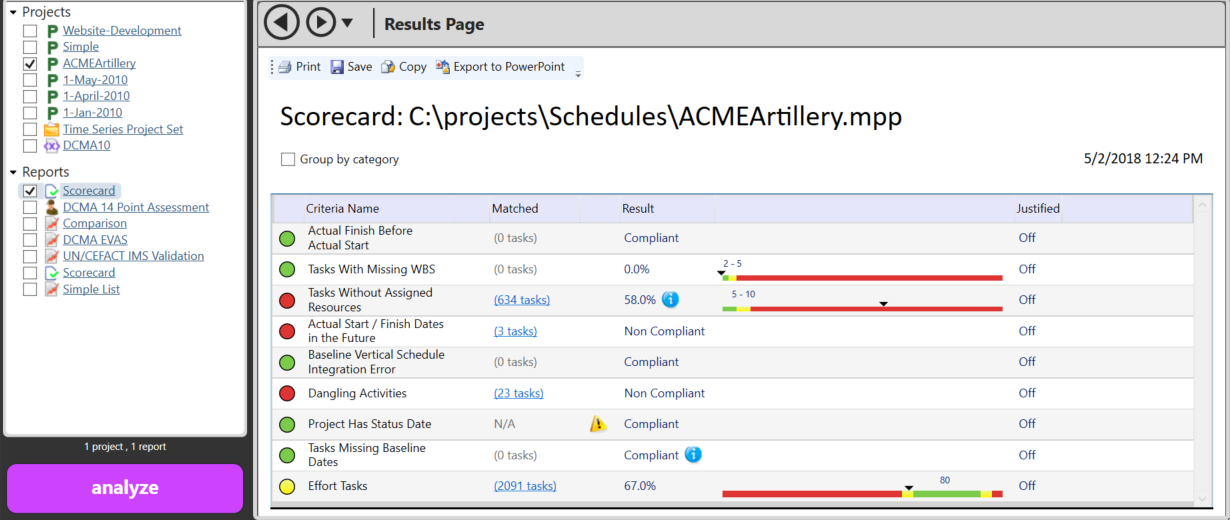Click the Export to PowerPoint icon
This screenshot has width=1230, height=520.
[442, 67]
